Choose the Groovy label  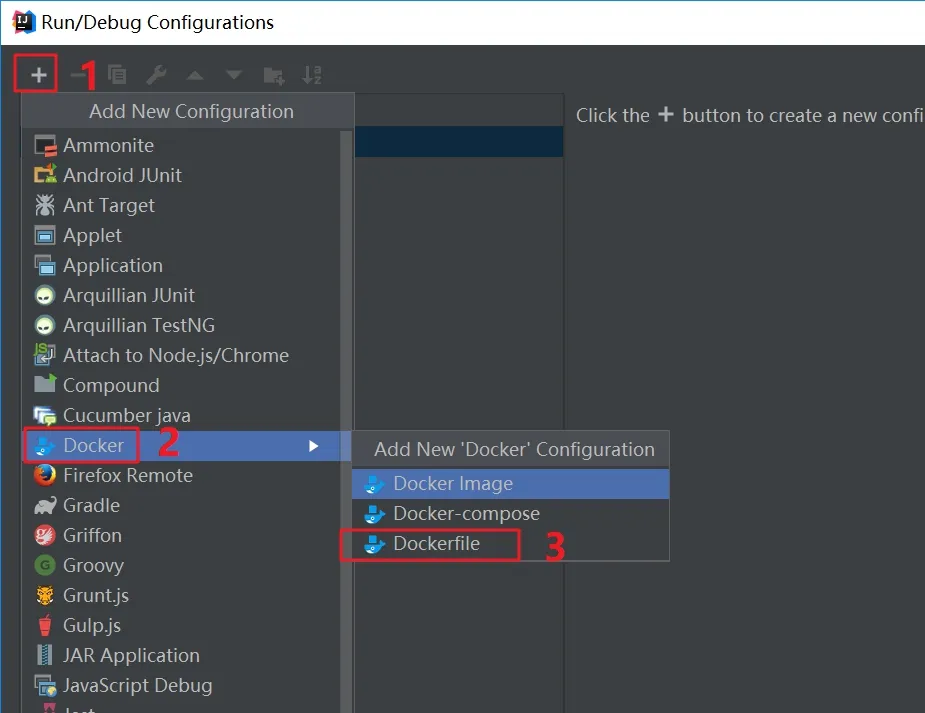pyautogui.click(x=94, y=566)
